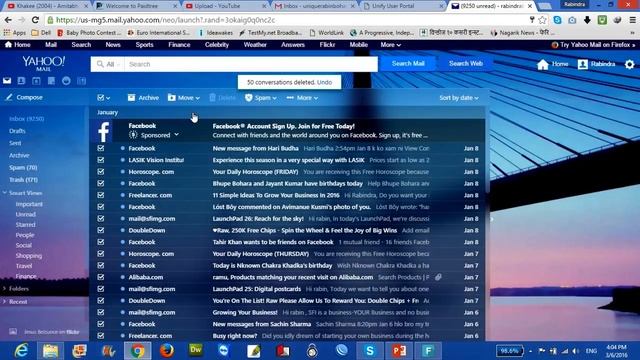Open the Messenger smiley icon

pos(66,81)
